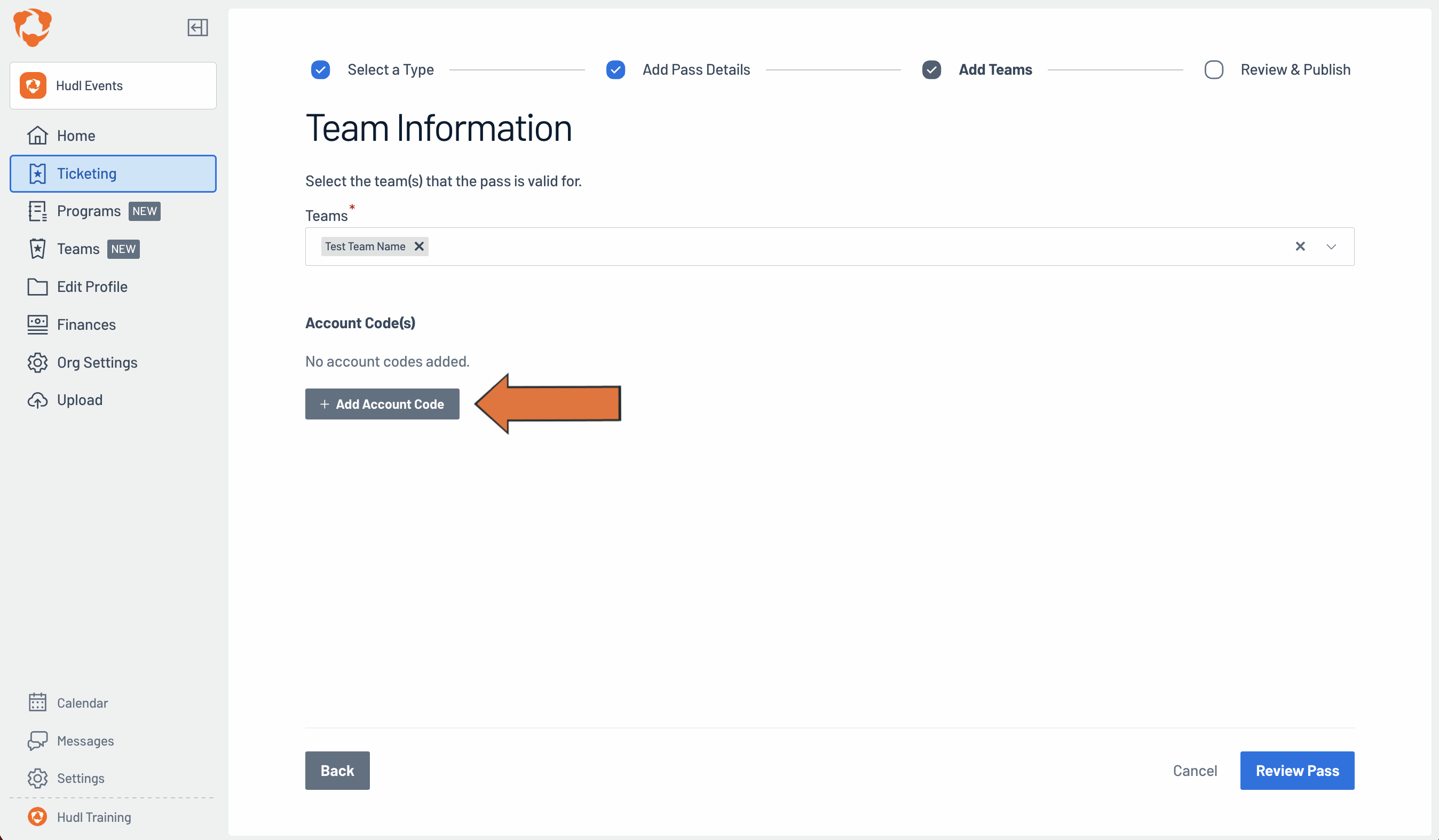Click the NEW badge next to Programs
Image resolution: width=1439 pixels, height=840 pixels.
click(x=145, y=211)
